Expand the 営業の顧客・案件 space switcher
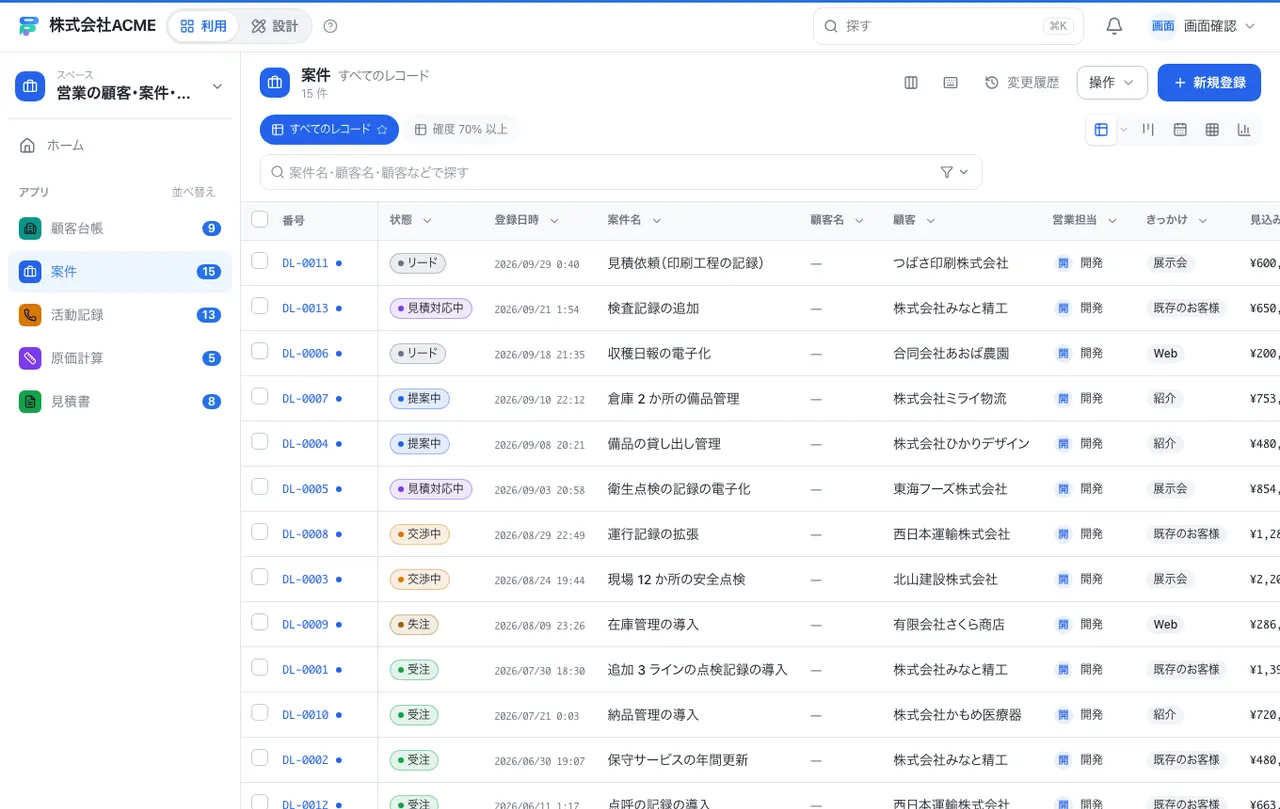Screen dimensions: 1280x809 coord(120,86)
